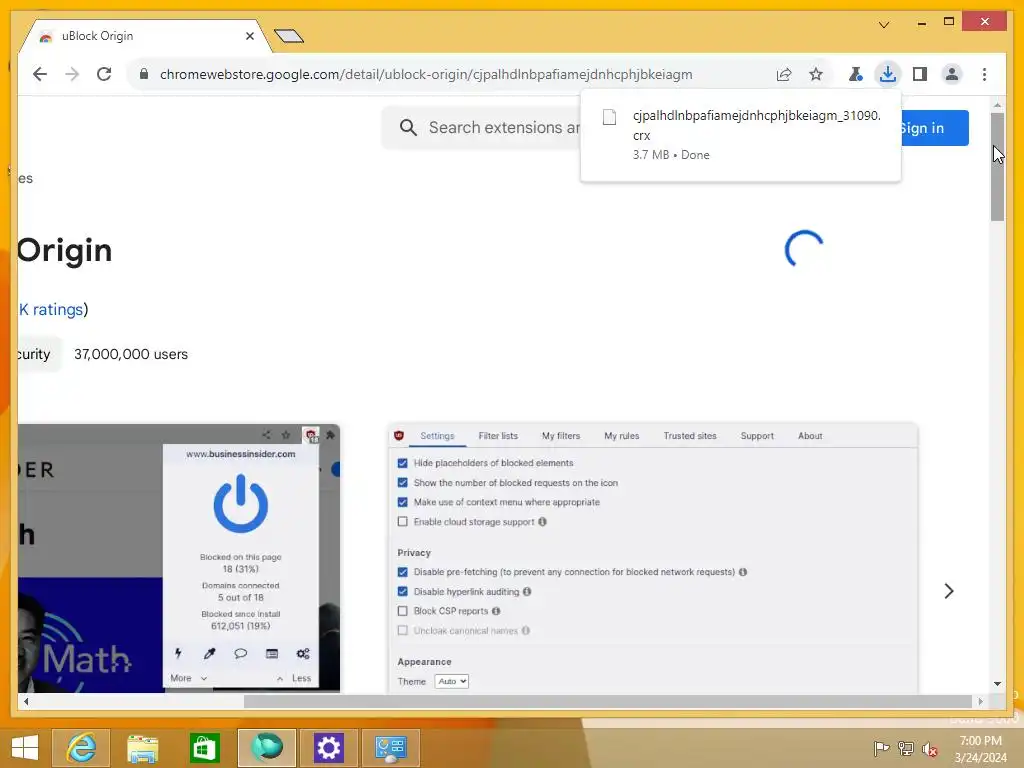Select the About tab

click(810, 436)
